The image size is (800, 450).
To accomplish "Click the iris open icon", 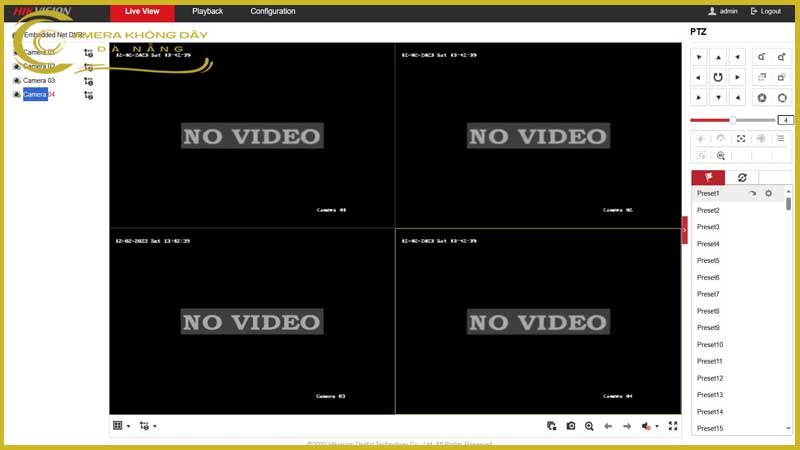I will click(x=782, y=97).
